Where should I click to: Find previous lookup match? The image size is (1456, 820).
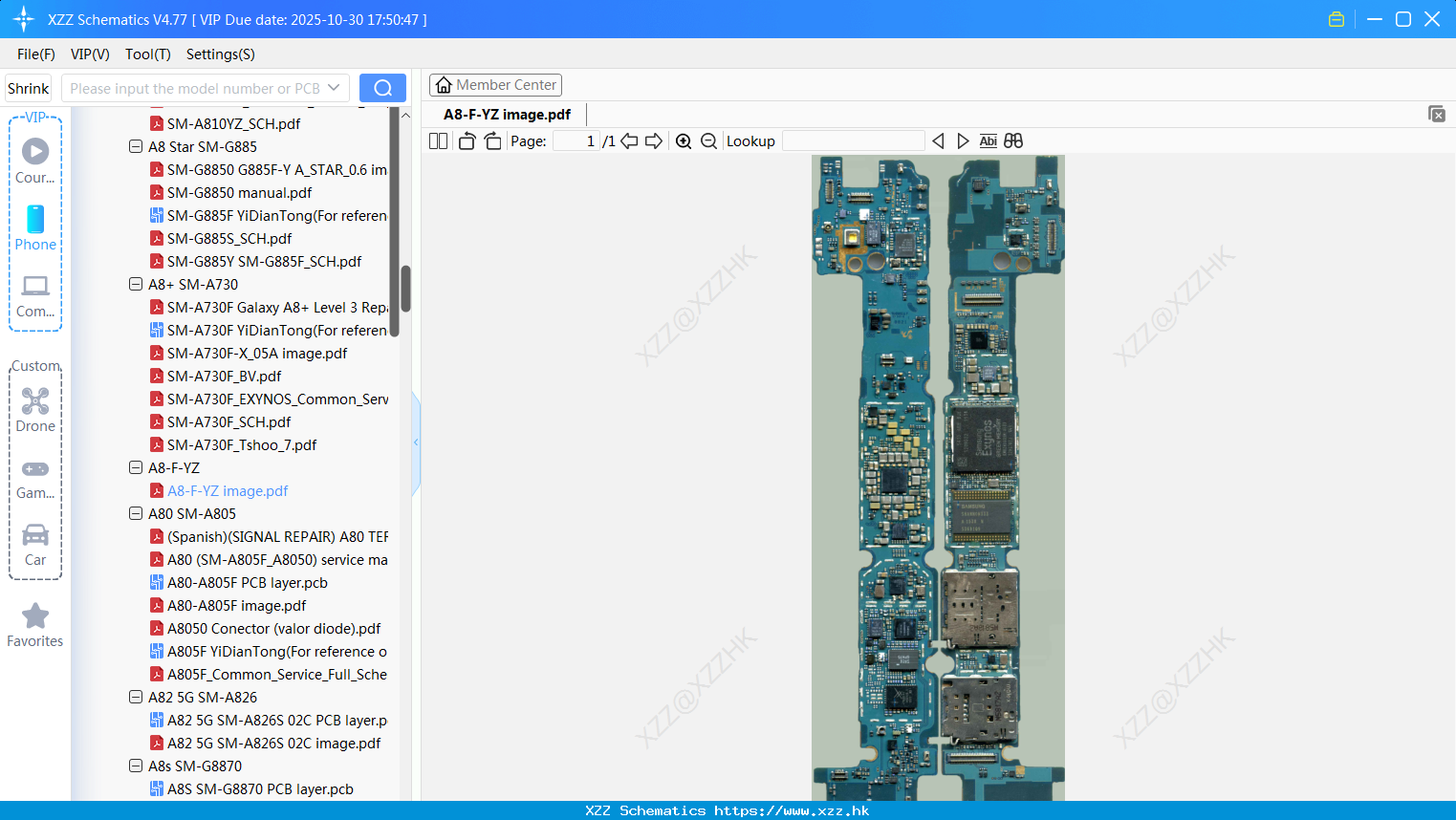[938, 140]
